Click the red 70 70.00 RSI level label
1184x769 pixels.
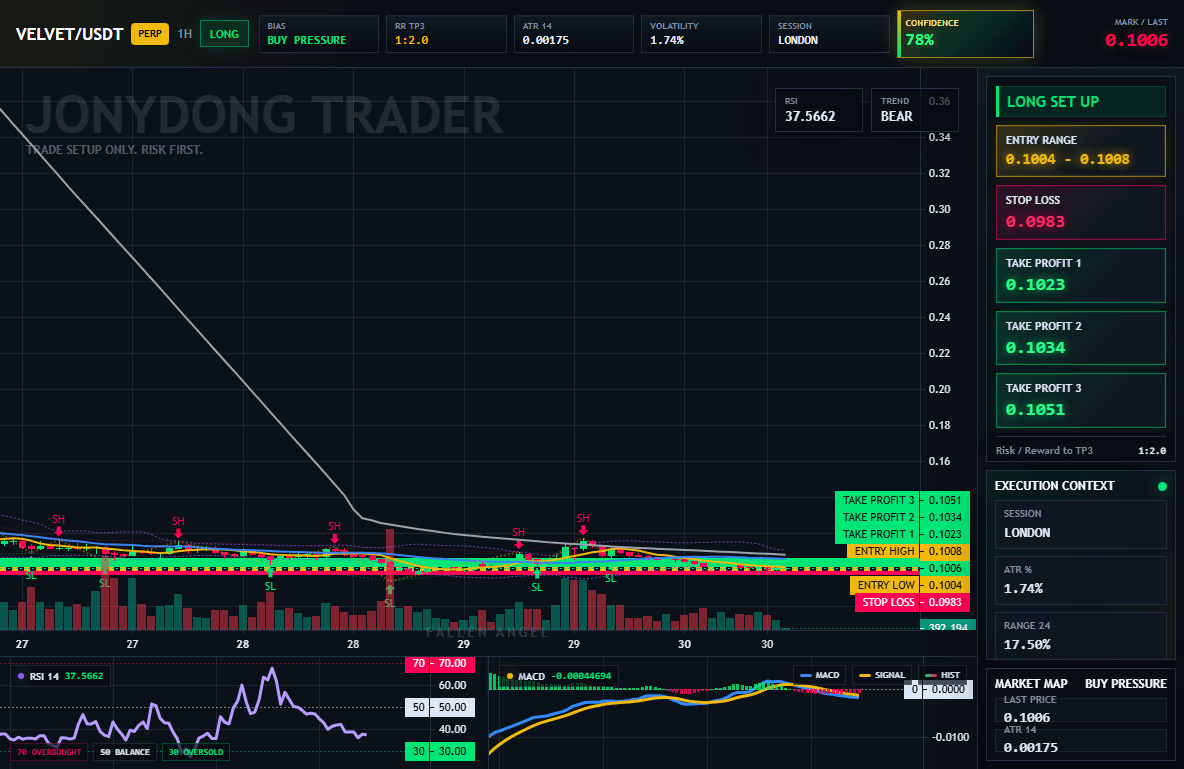pos(440,663)
